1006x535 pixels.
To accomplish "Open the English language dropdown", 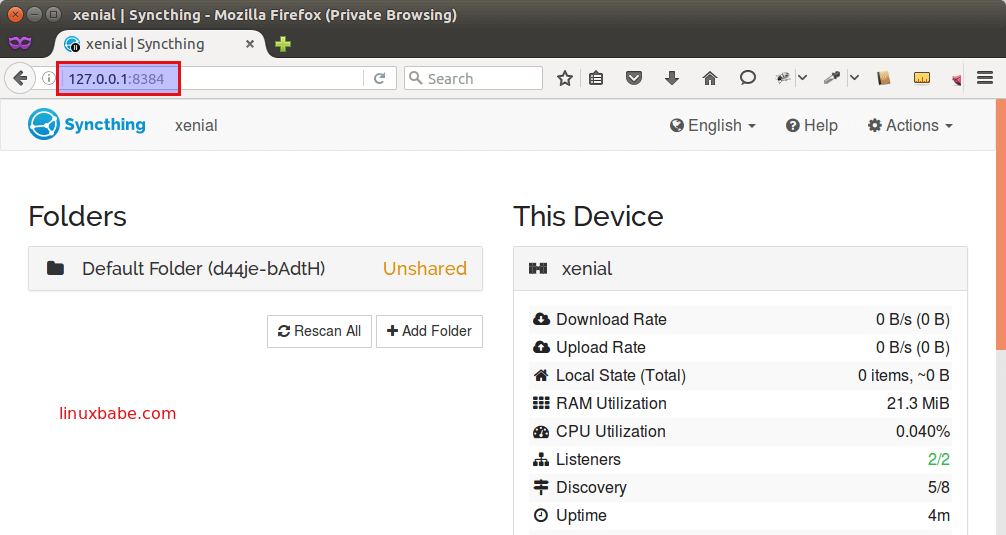I will pos(712,125).
